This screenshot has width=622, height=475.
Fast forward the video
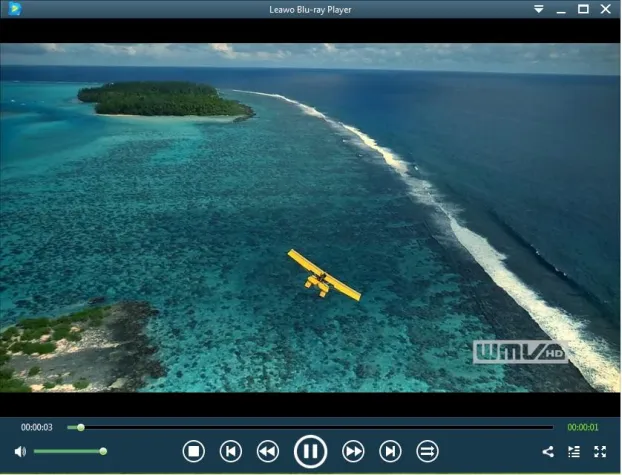click(x=353, y=451)
